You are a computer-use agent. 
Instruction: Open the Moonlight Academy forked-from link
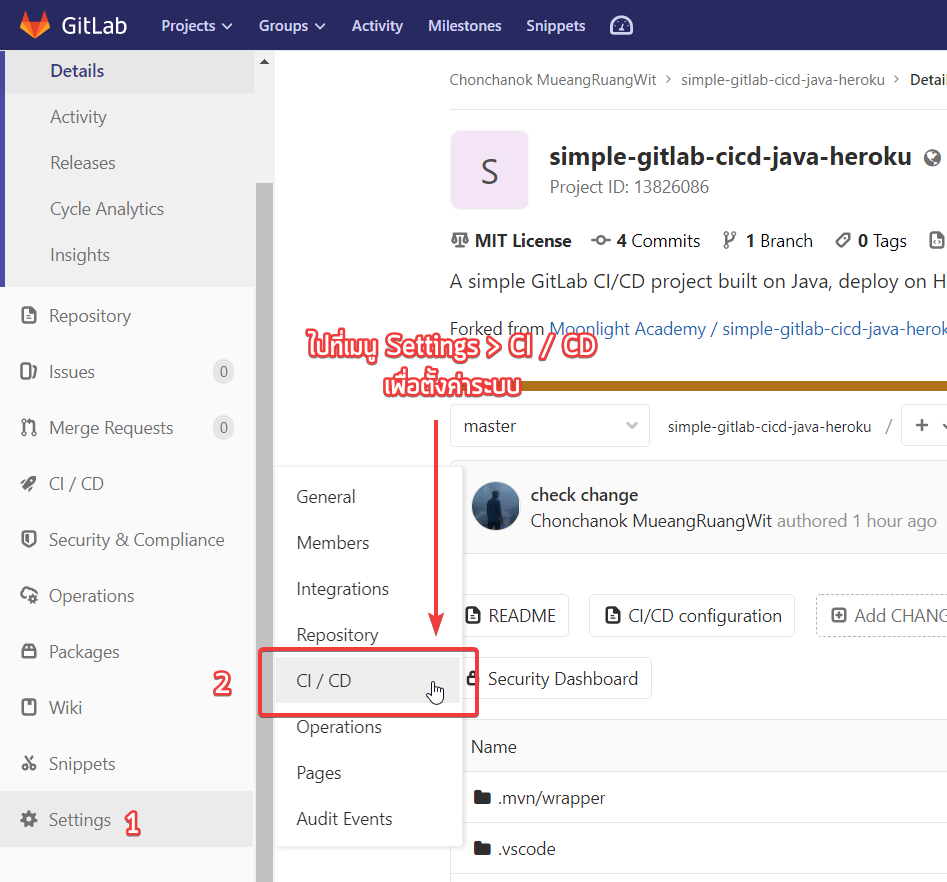point(748,329)
